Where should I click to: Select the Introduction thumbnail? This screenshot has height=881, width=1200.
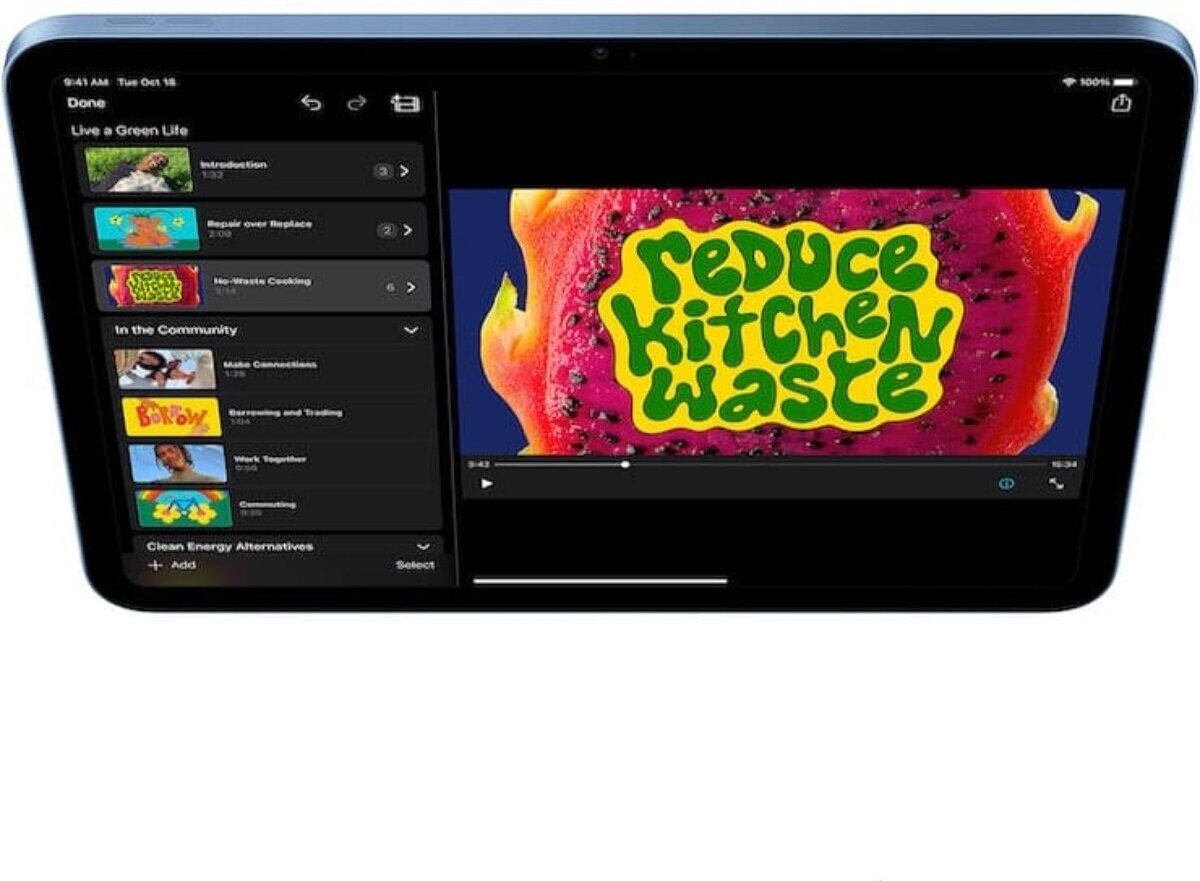coord(139,170)
